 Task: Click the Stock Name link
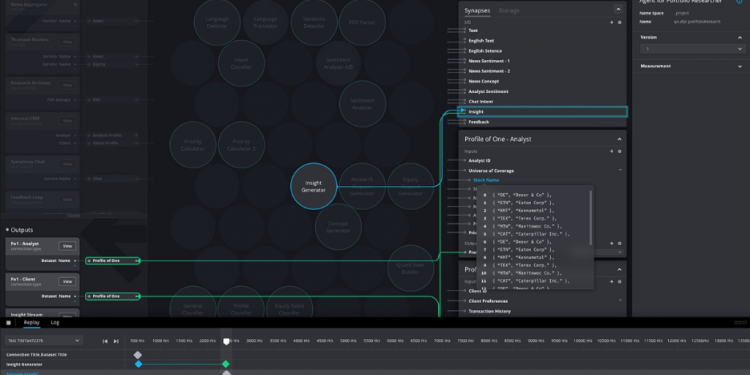coord(486,180)
